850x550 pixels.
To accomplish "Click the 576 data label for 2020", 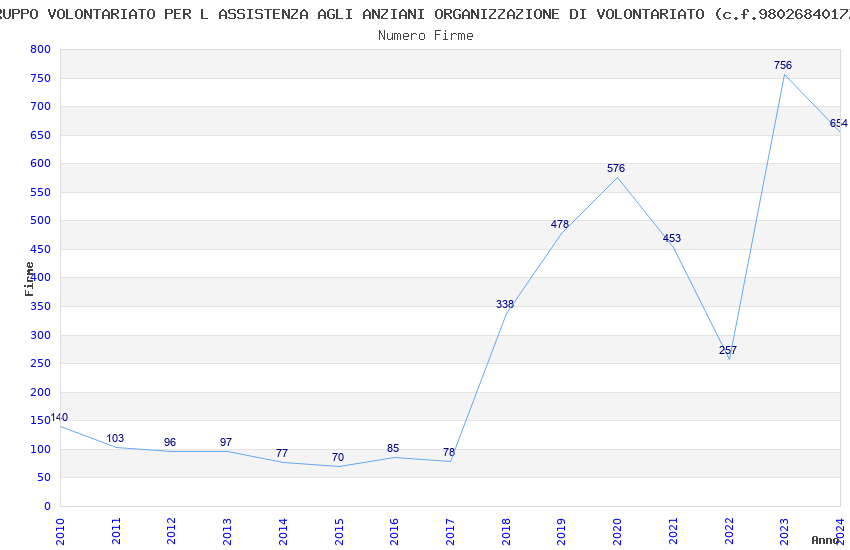I will pos(616,169).
